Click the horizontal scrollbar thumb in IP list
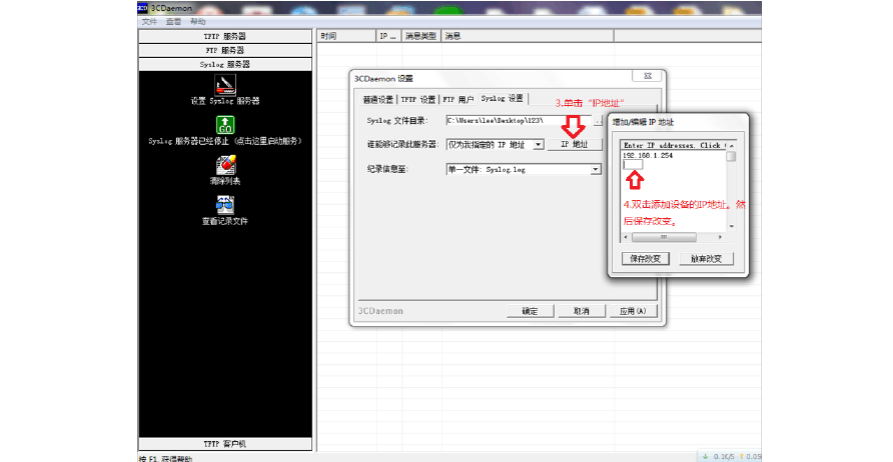The height and width of the screenshot is (462, 893). 664,237
